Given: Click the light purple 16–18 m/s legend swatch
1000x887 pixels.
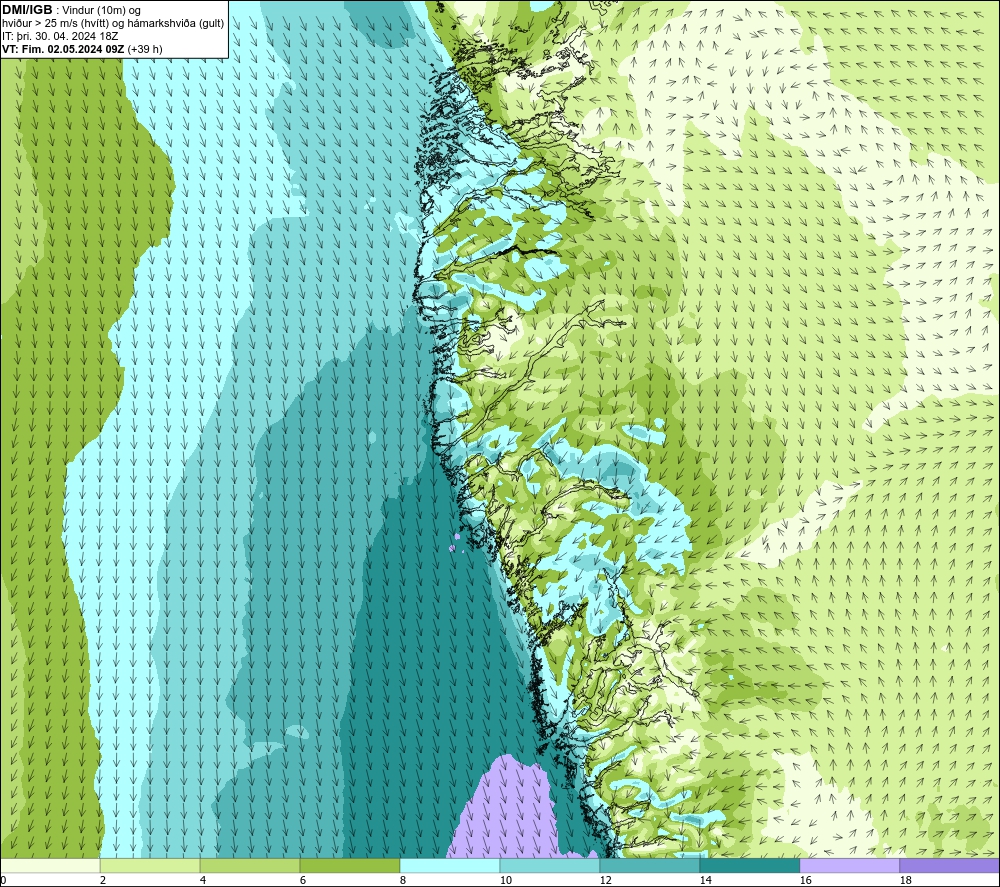Looking at the screenshot, I should (849, 865).
